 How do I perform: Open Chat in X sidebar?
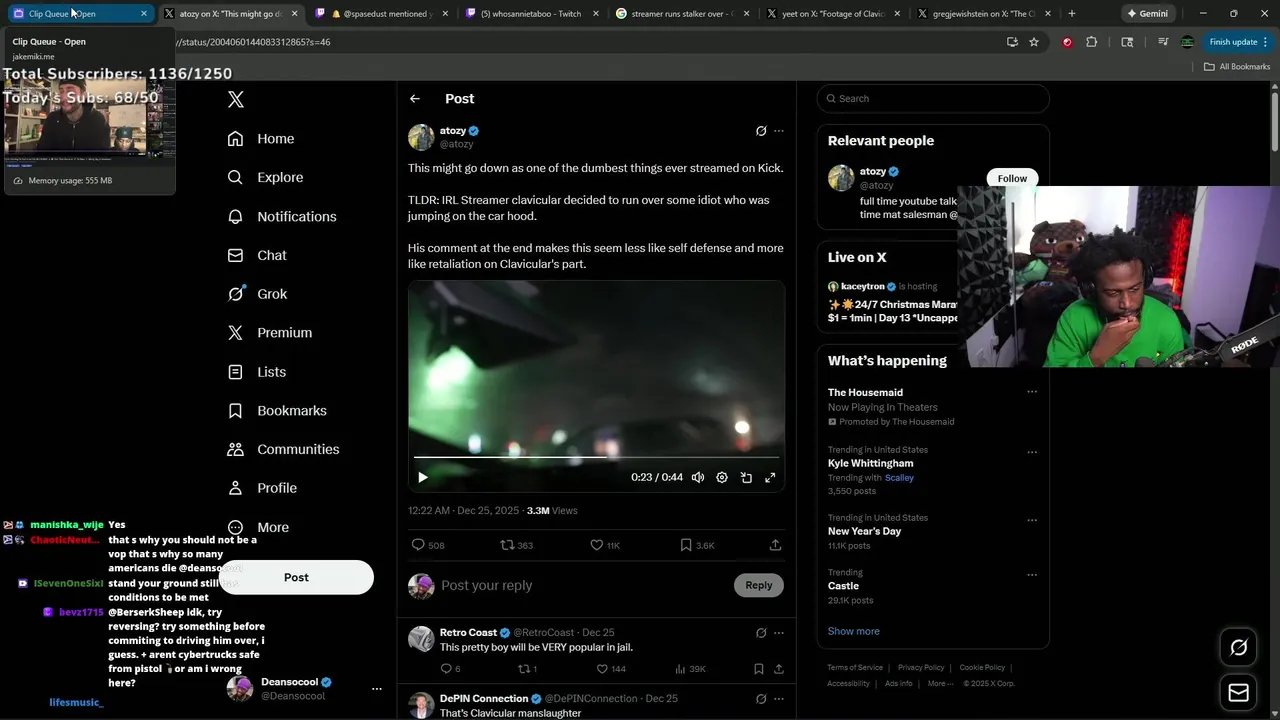pyautogui.click(x=257, y=256)
